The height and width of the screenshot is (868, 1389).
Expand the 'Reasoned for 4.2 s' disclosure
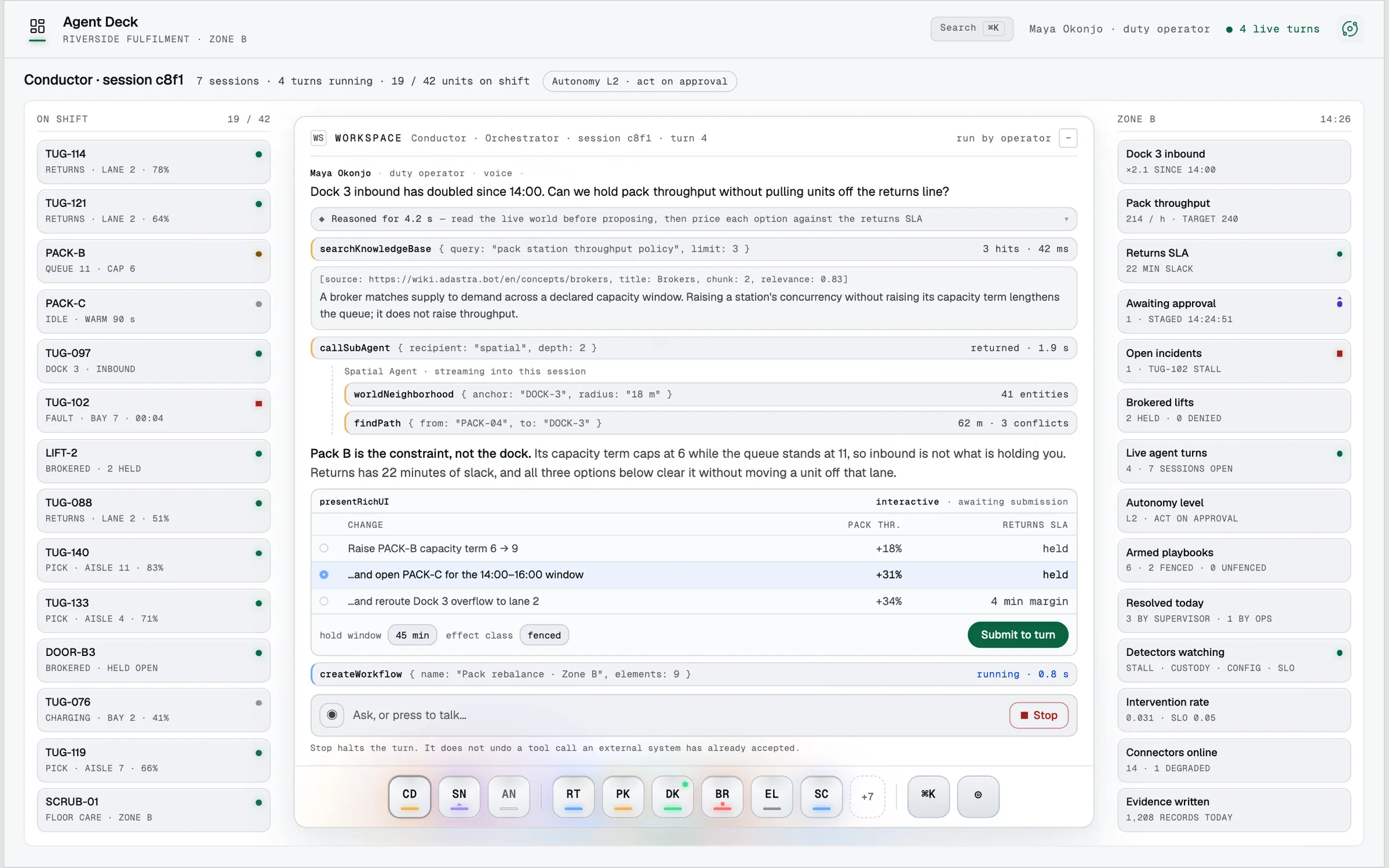tap(693, 219)
